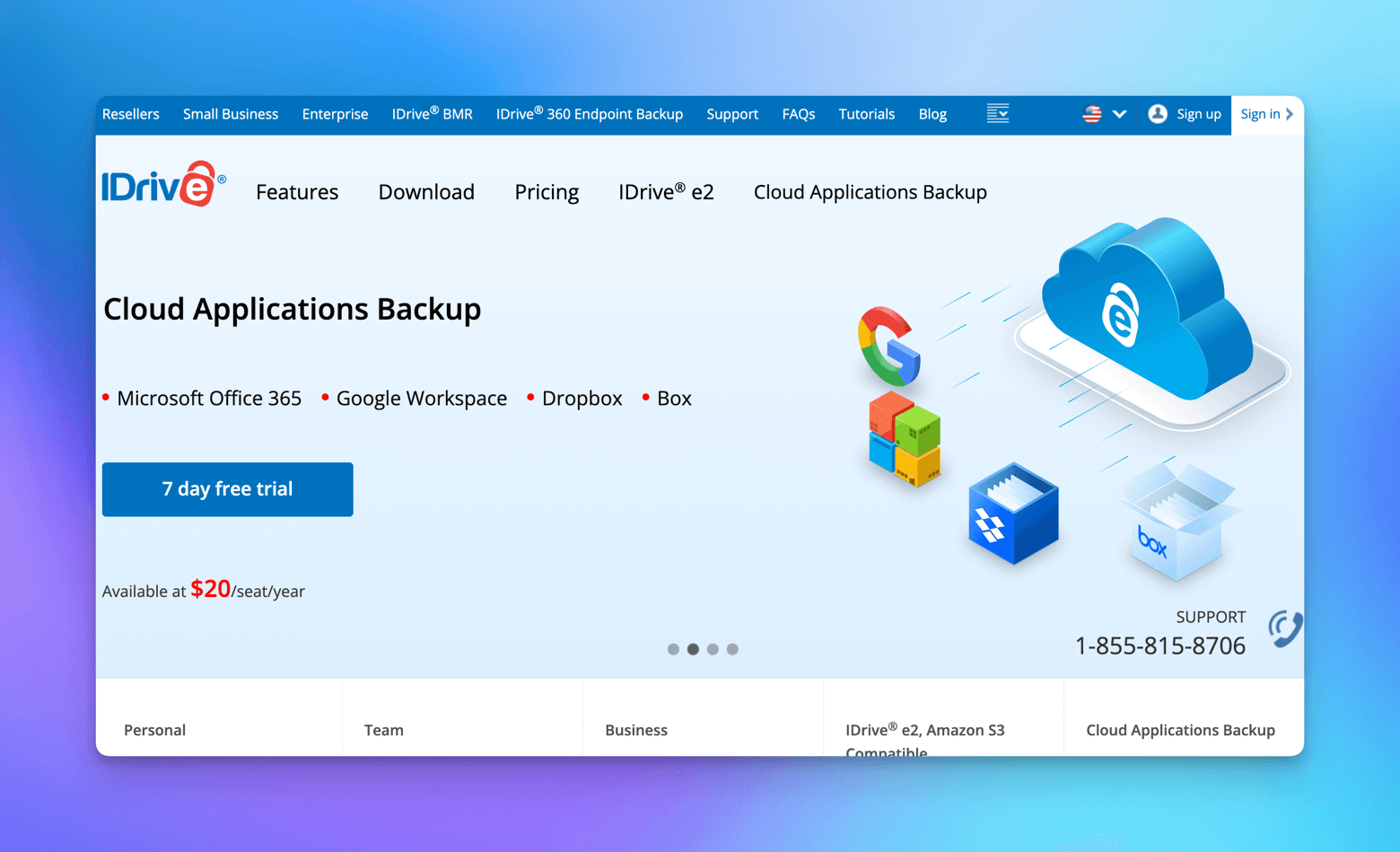1400x852 pixels.
Task: Click the Cloud Applications Backup heading
Action: [x=293, y=309]
